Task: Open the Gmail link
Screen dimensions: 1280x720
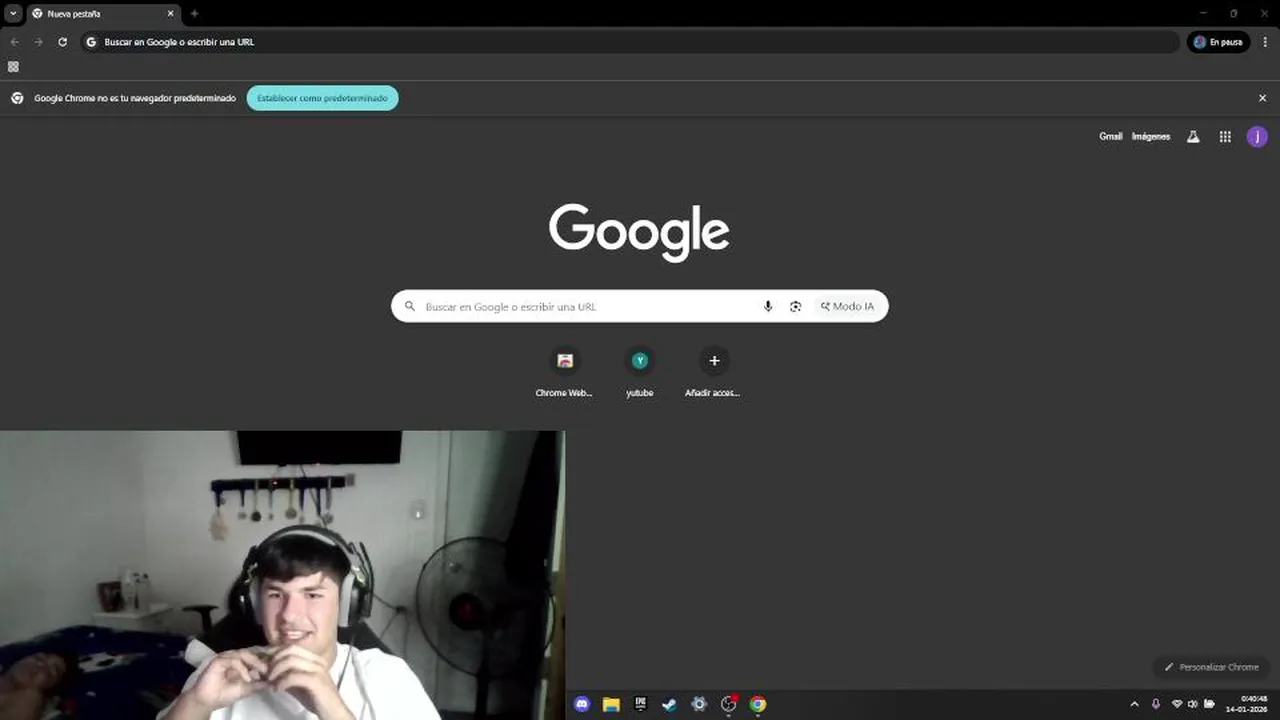Action: [1110, 137]
